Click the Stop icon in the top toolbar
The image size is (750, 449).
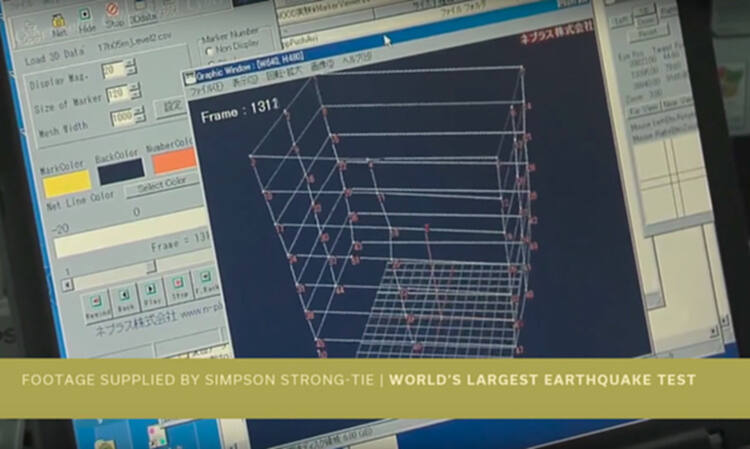click(113, 15)
